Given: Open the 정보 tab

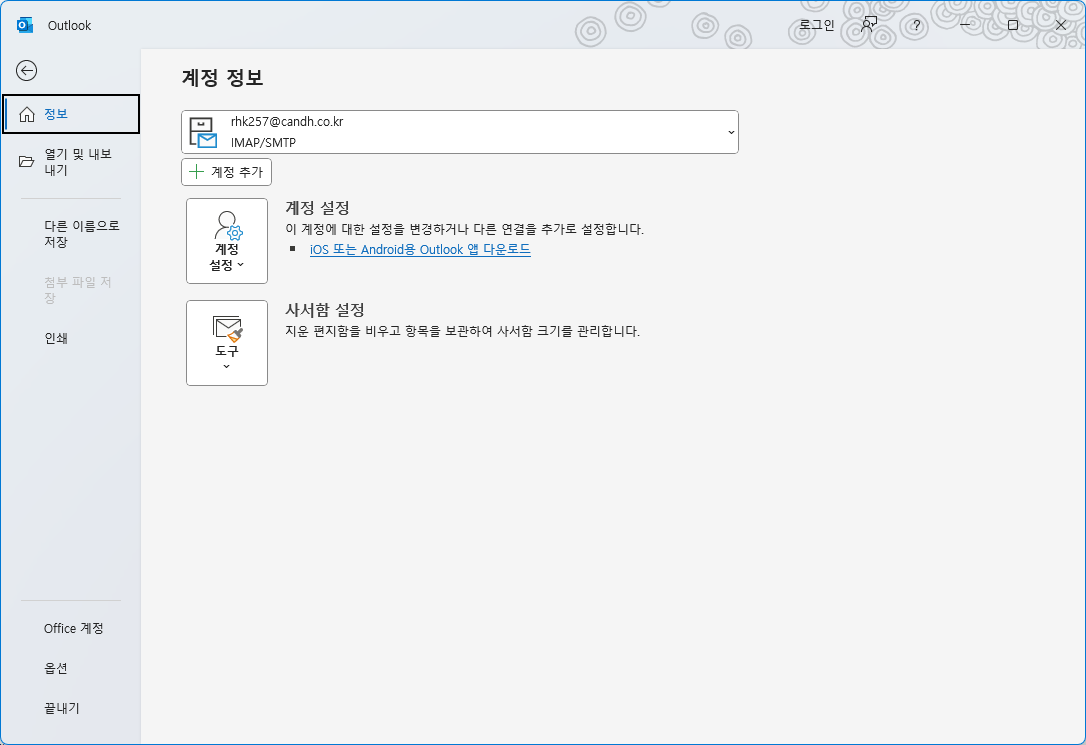Looking at the screenshot, I should [71, 114].
